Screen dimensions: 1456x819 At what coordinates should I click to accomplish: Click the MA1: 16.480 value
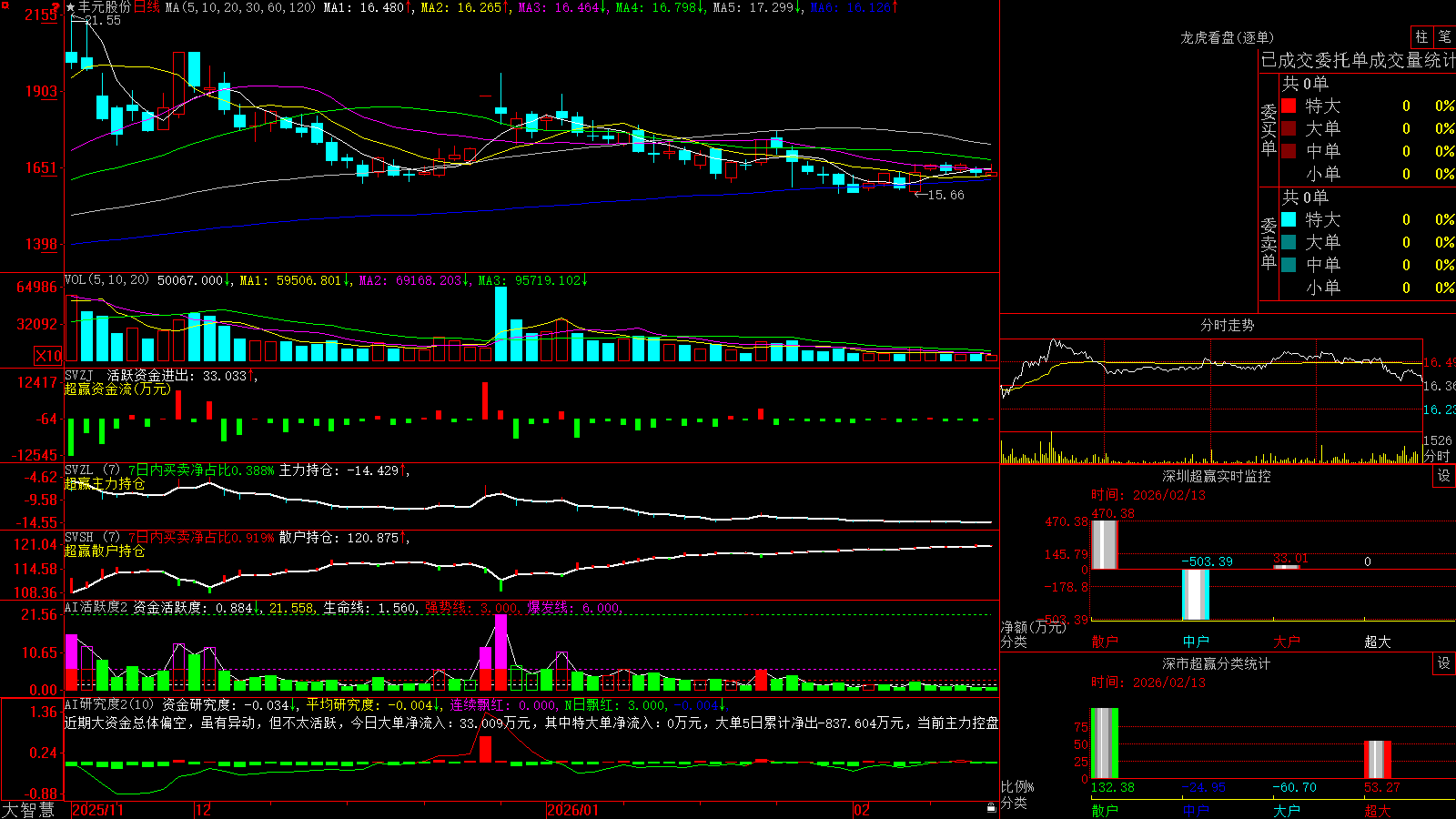pos(364,7)
